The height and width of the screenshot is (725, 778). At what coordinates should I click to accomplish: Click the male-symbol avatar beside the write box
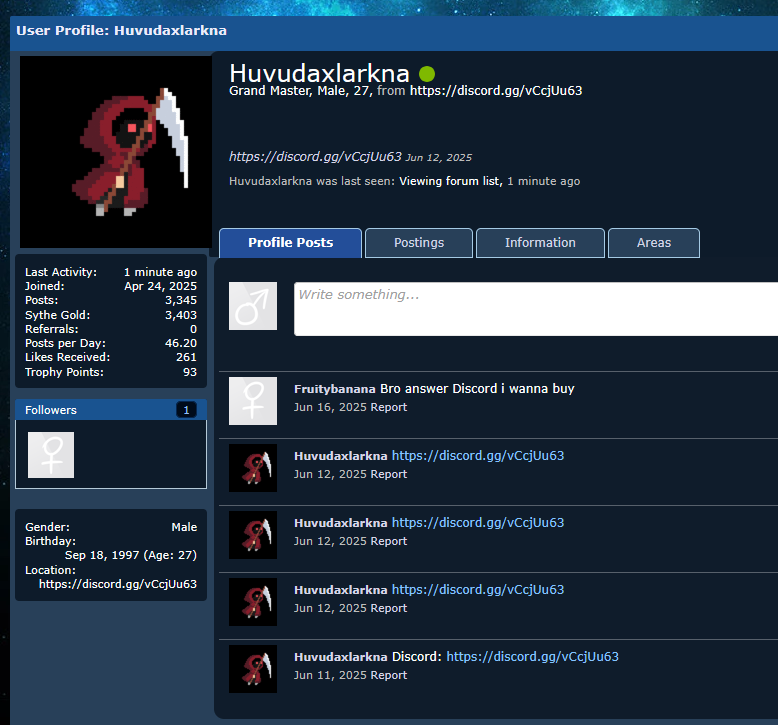[253, 306]
